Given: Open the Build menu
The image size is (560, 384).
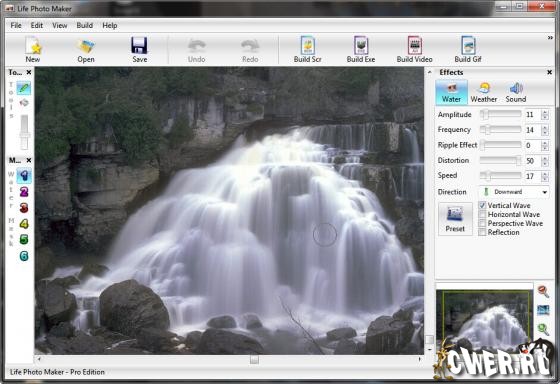Looking at the screenshot, I should point(85,25).
